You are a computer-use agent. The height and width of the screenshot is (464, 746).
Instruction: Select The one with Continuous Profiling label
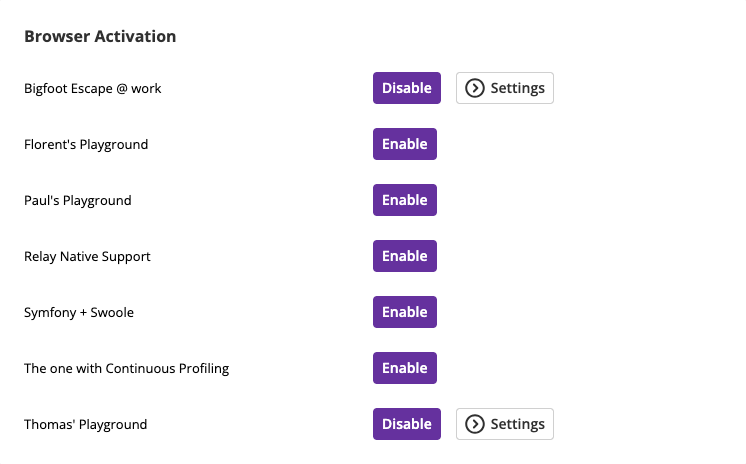pyautogui.click(x=127, y=369)
